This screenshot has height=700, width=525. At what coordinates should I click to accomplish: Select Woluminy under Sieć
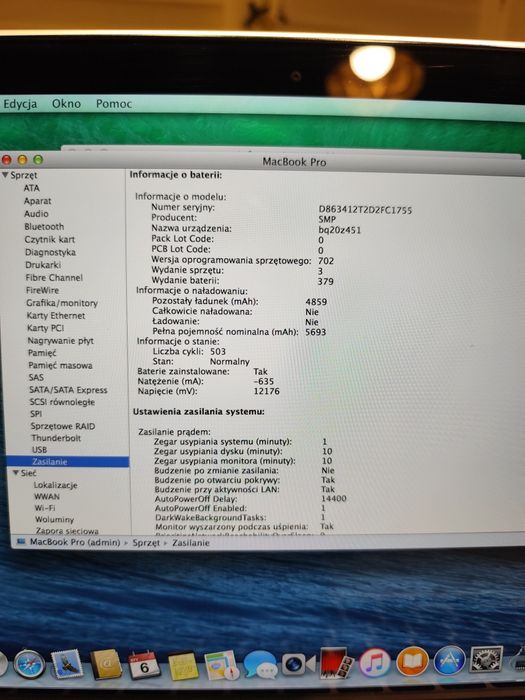54,520
